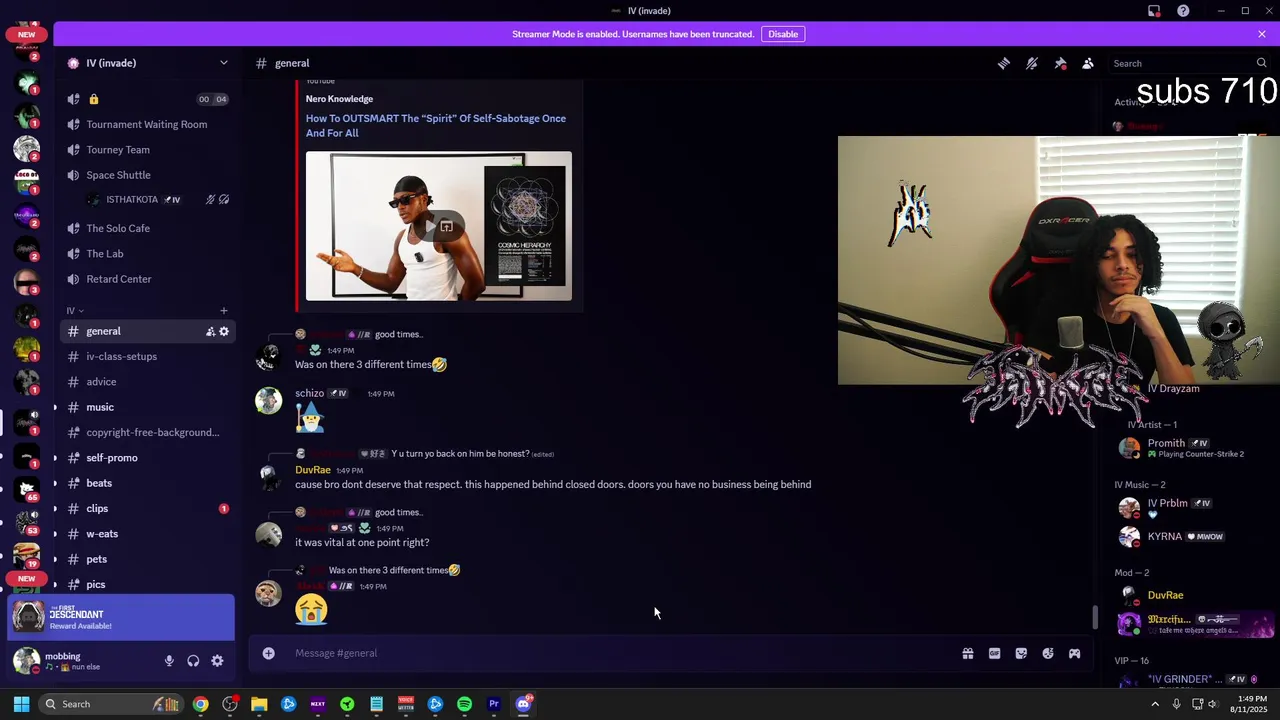
Task: Open the general channel invite icon
Action: [210, 331]
